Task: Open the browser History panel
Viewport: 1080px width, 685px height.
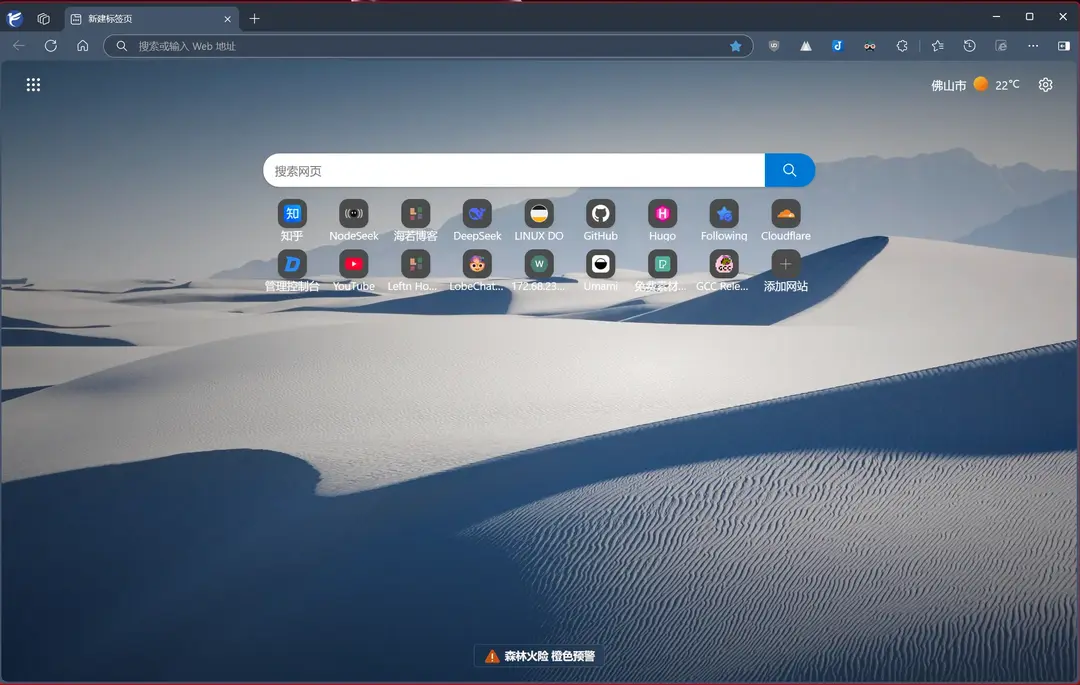Action: tap(969, 46)
